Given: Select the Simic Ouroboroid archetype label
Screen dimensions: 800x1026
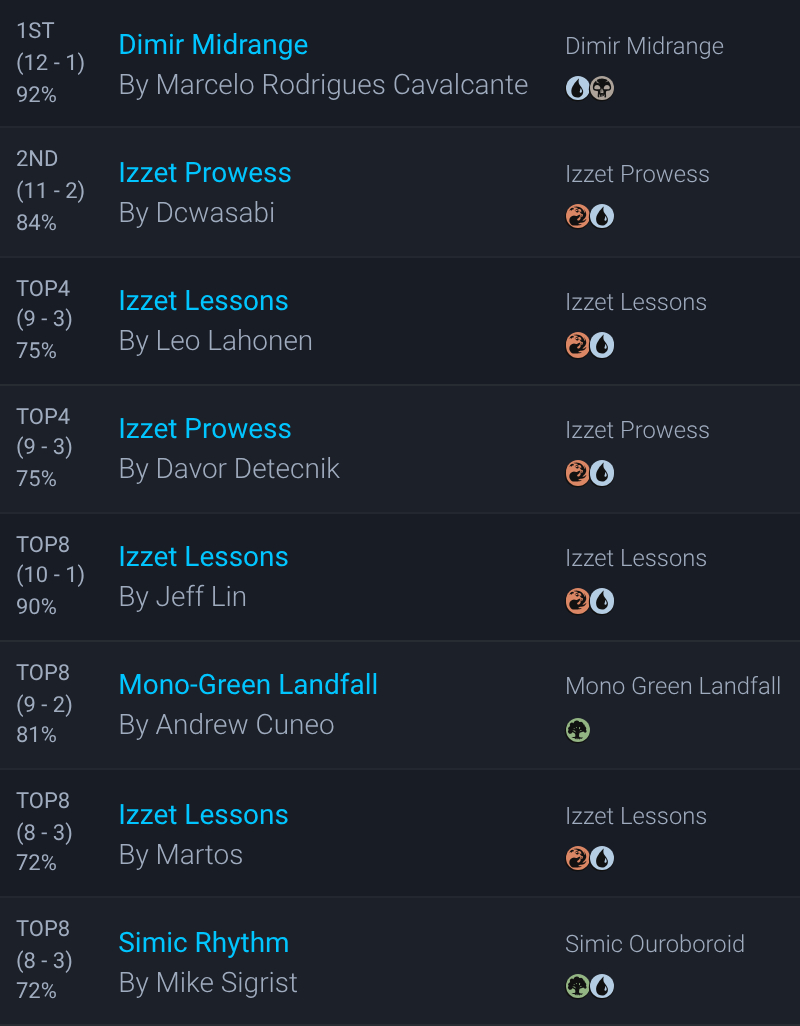Looking at the screenshot, I should click(x=654, y=944).
